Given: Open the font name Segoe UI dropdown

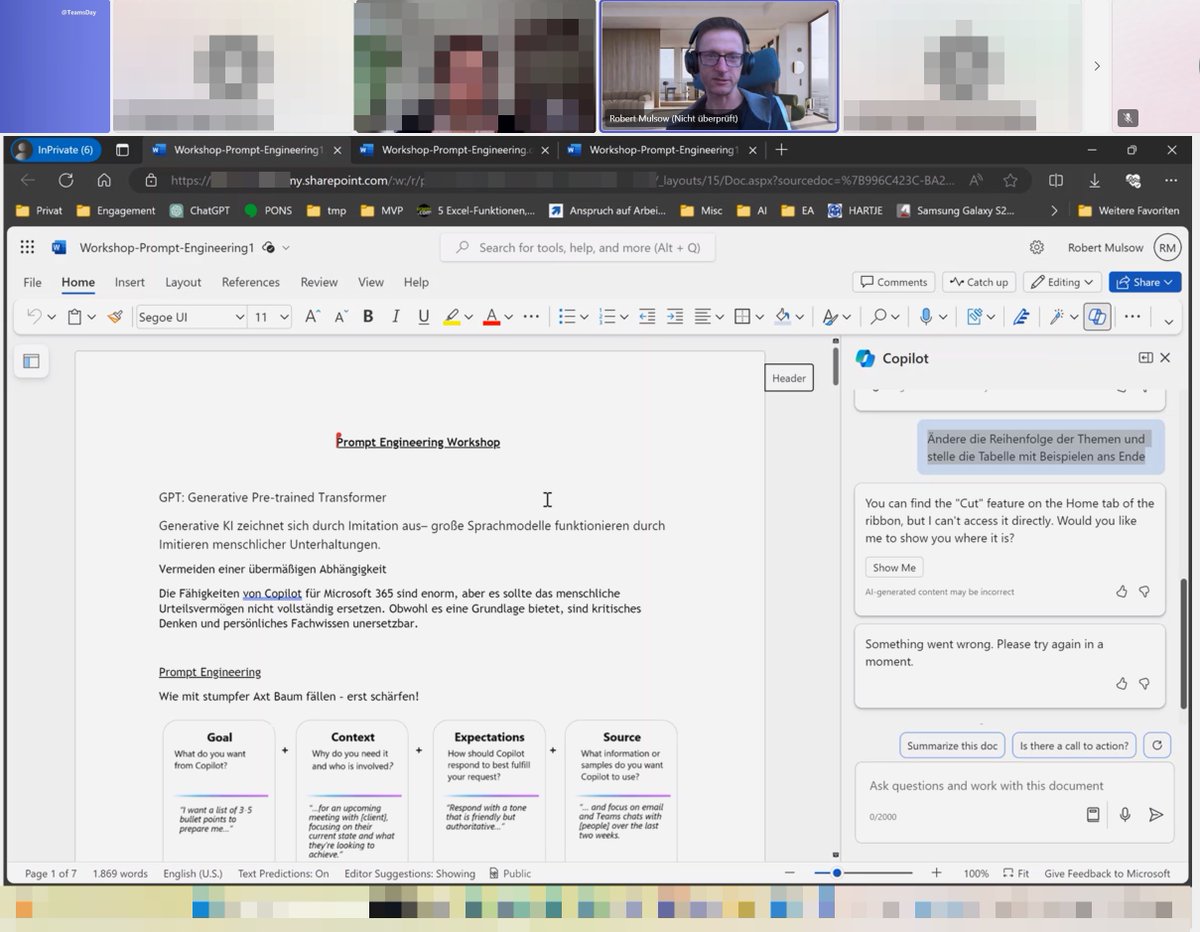Looking at the screenshot, I should tap(239, 317).
